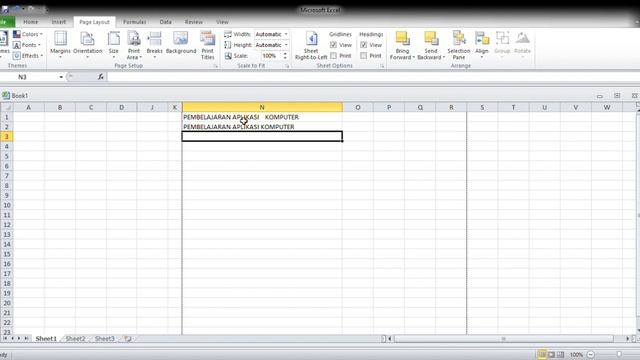Click zoom out minus button

pos(591,355)
